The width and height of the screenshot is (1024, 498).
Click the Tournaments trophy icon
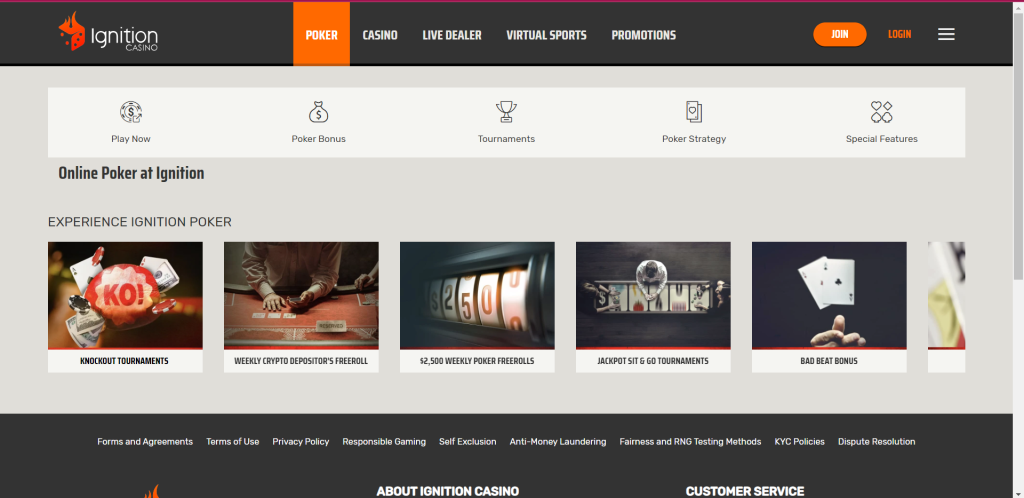click(x=506, y=112)
